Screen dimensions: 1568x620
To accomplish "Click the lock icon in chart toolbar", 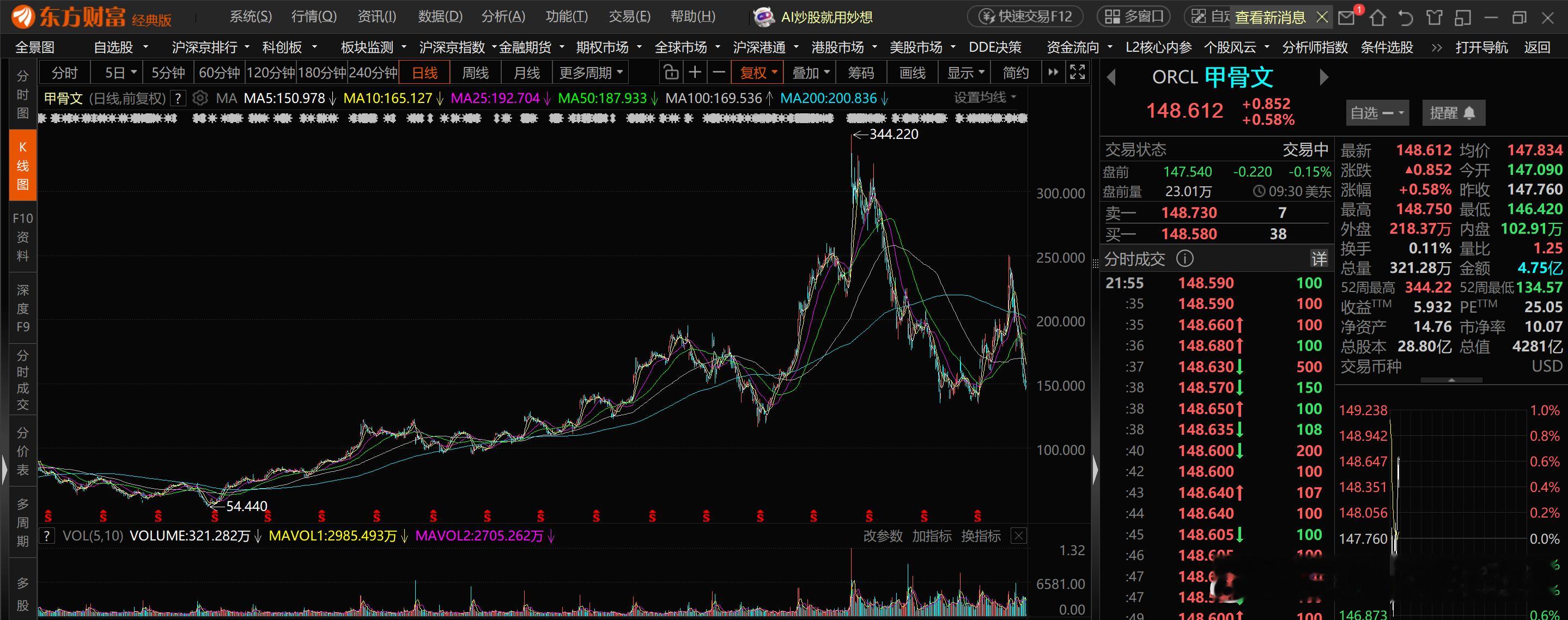I will (671, 73).
